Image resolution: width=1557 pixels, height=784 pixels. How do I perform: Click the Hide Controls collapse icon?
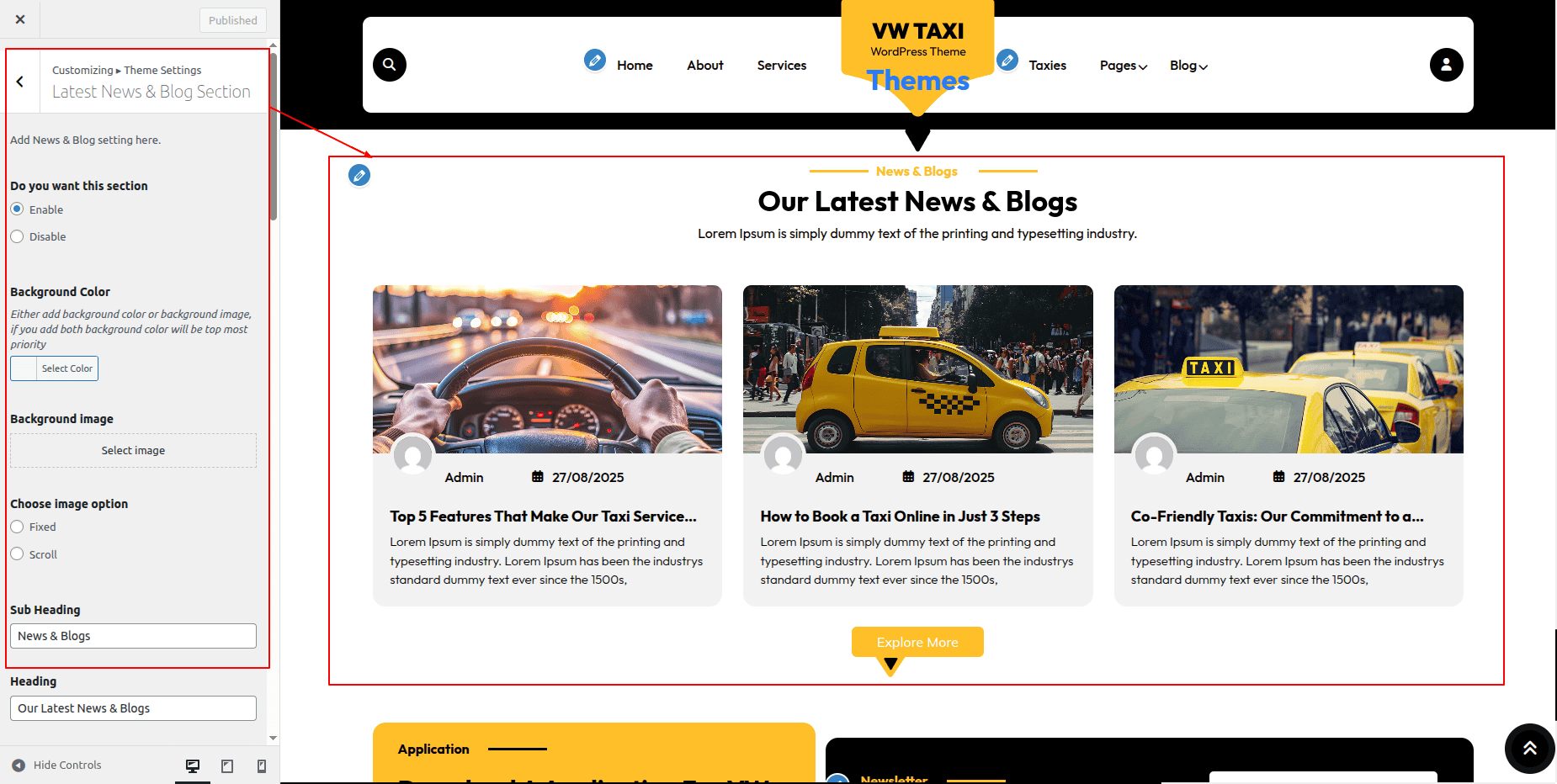click(19, 765)
